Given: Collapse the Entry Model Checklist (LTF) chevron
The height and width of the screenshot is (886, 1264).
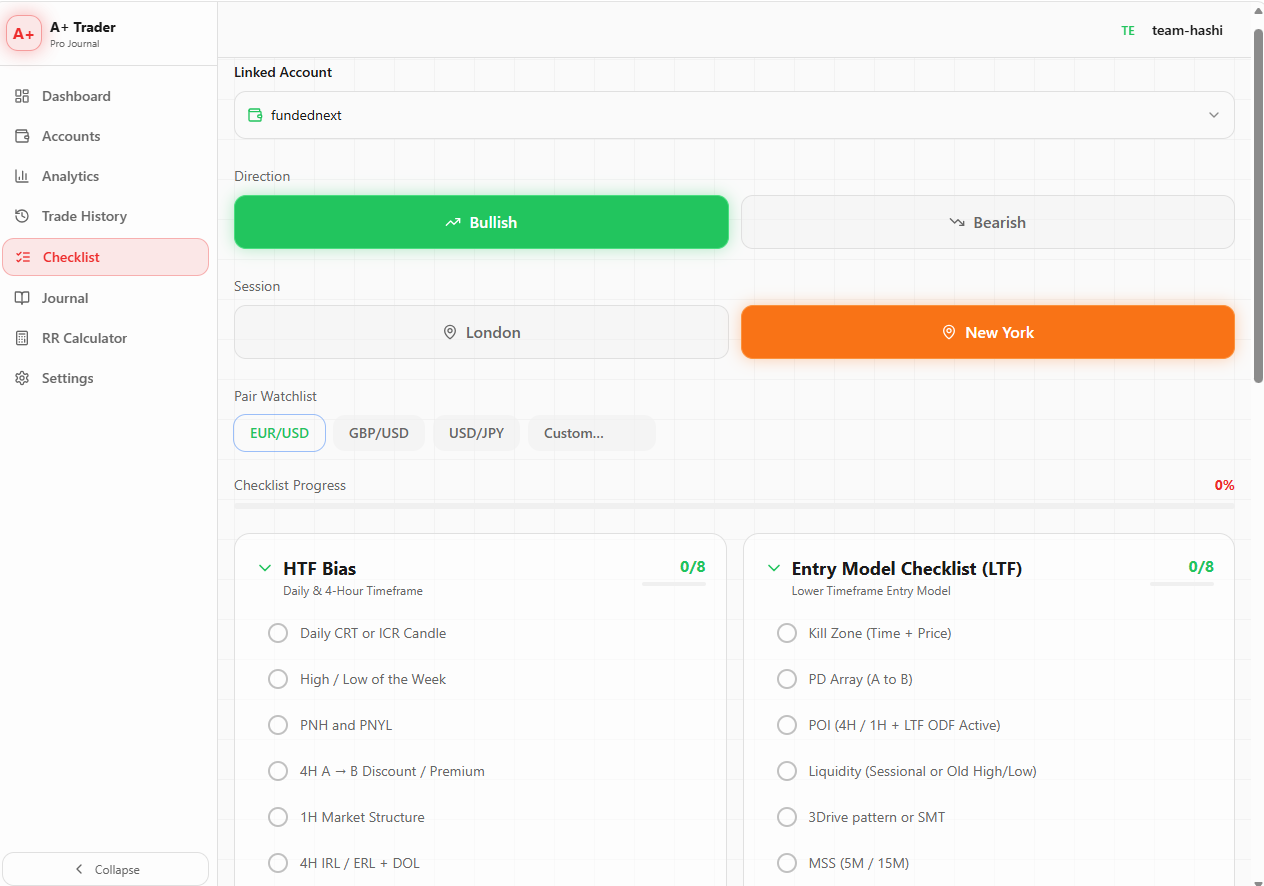Looking at the screenshot, I should (773, 568).
